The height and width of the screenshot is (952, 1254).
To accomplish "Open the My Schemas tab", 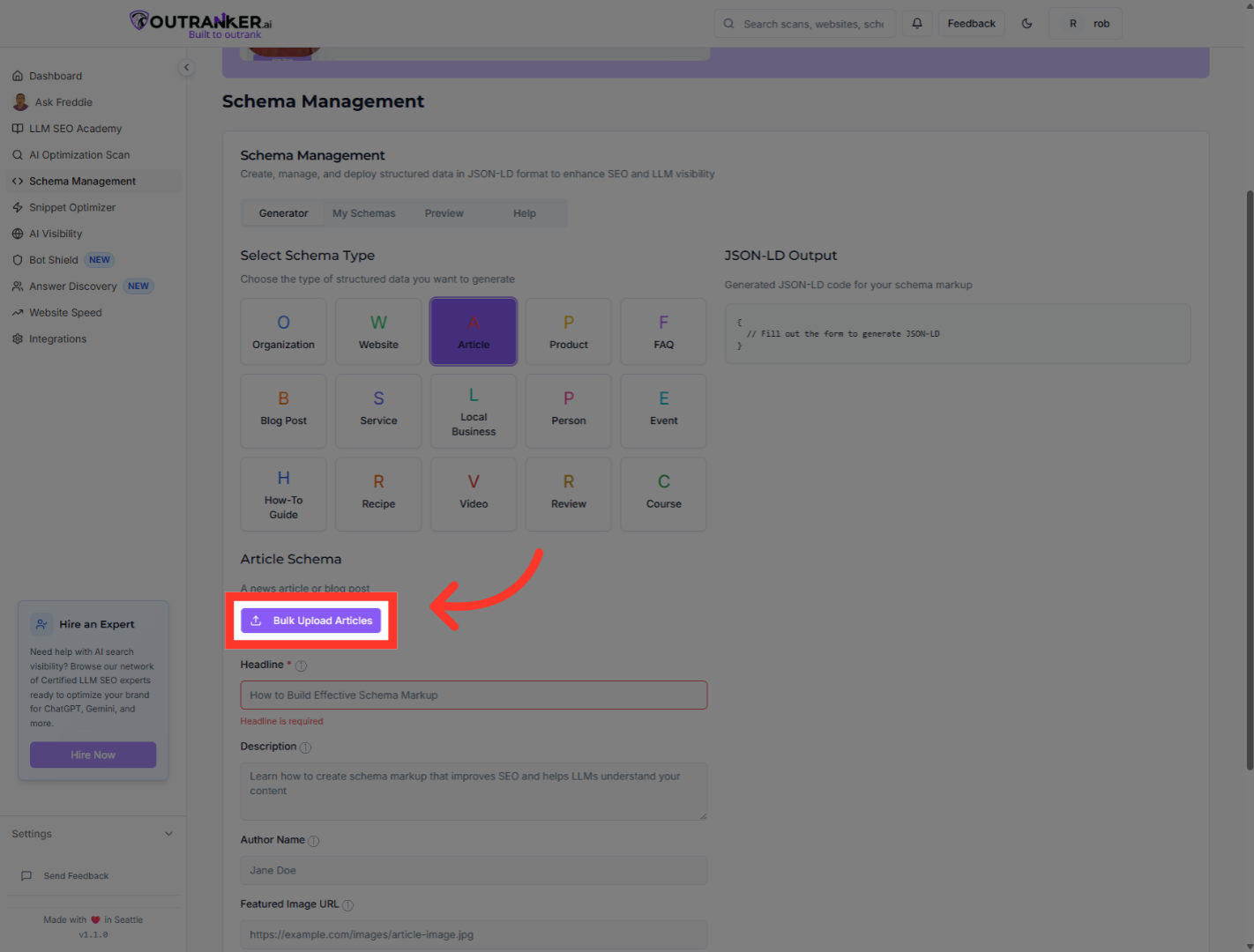I will (x=363, y=213).
